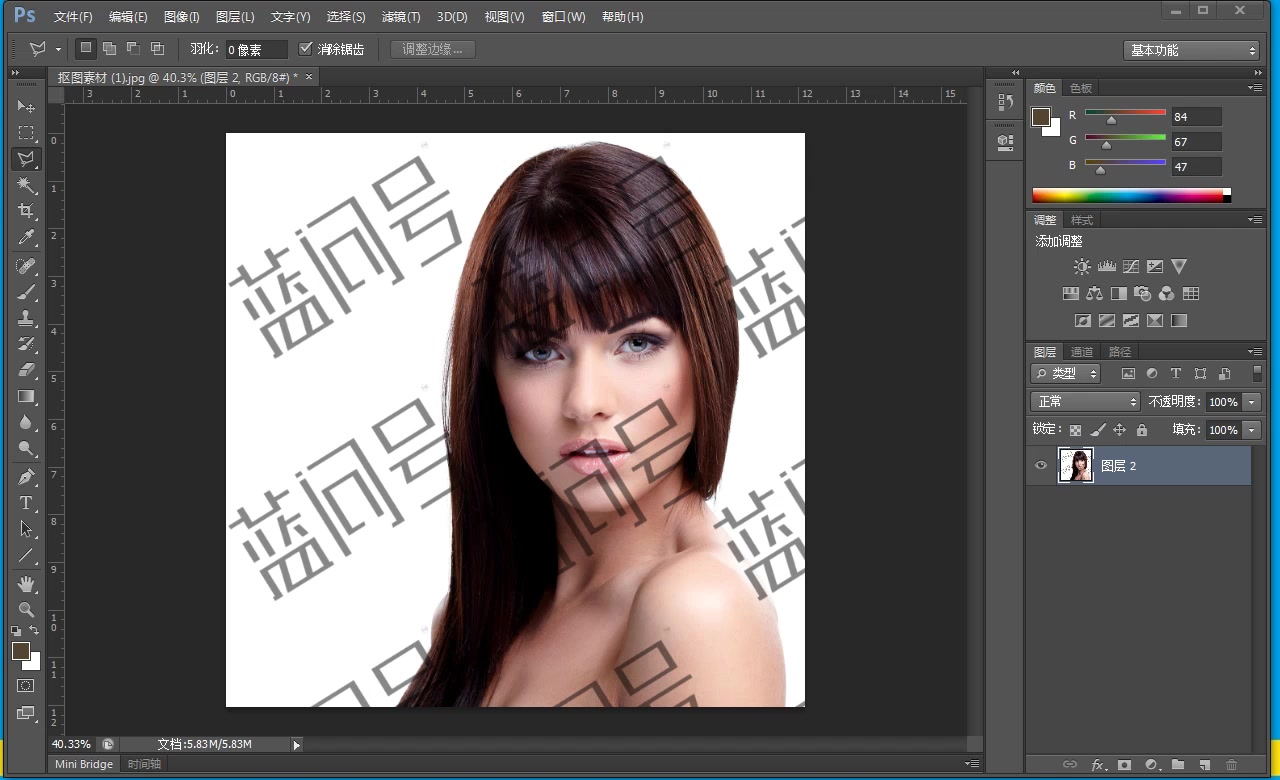Screen dimensions: 1280x780
Task: Open Mini Bridge panel tab
Action: tap(84, 764)
